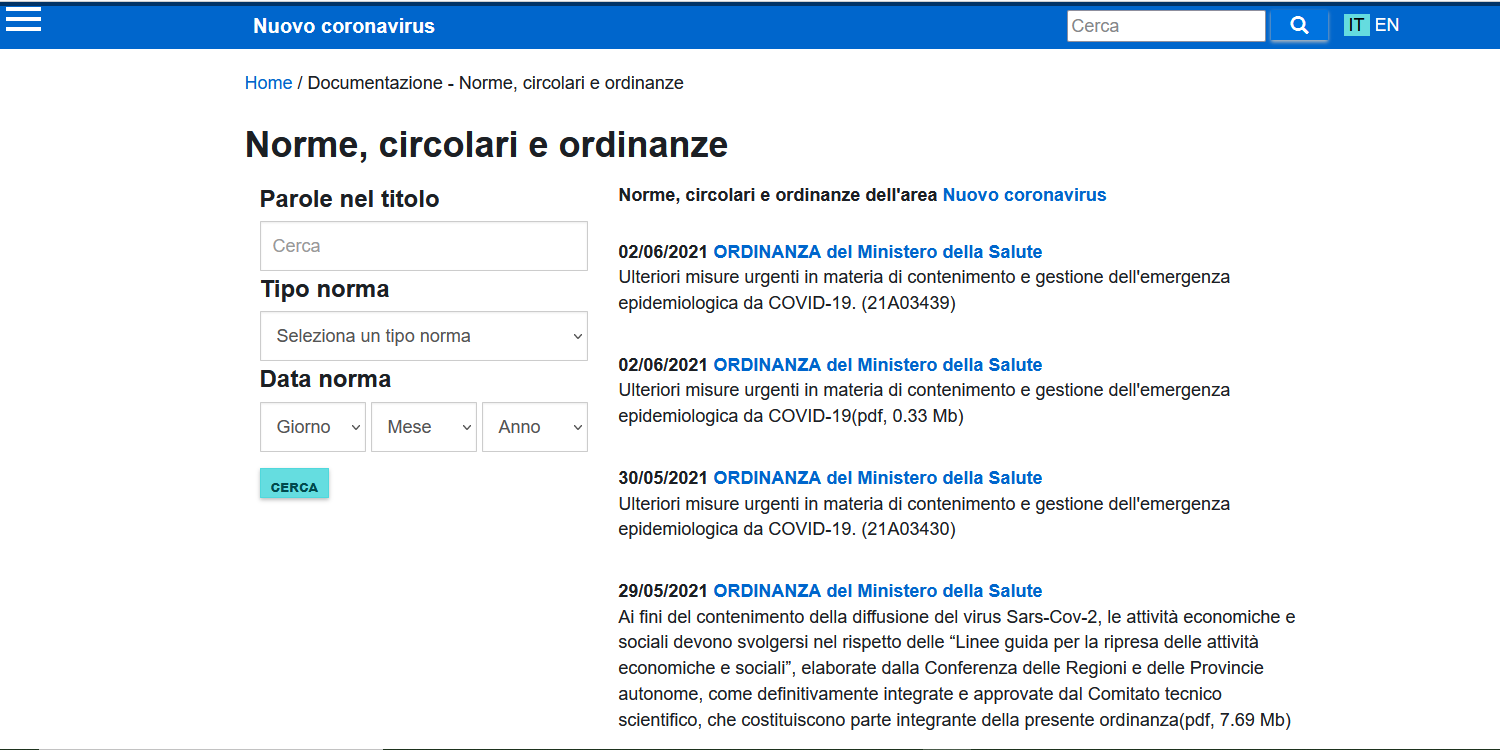Open the 'Seleziona un tipo norma' dropdown
Screen dimensions: 1500x750
pyautogui.click(x=423, y=336)
